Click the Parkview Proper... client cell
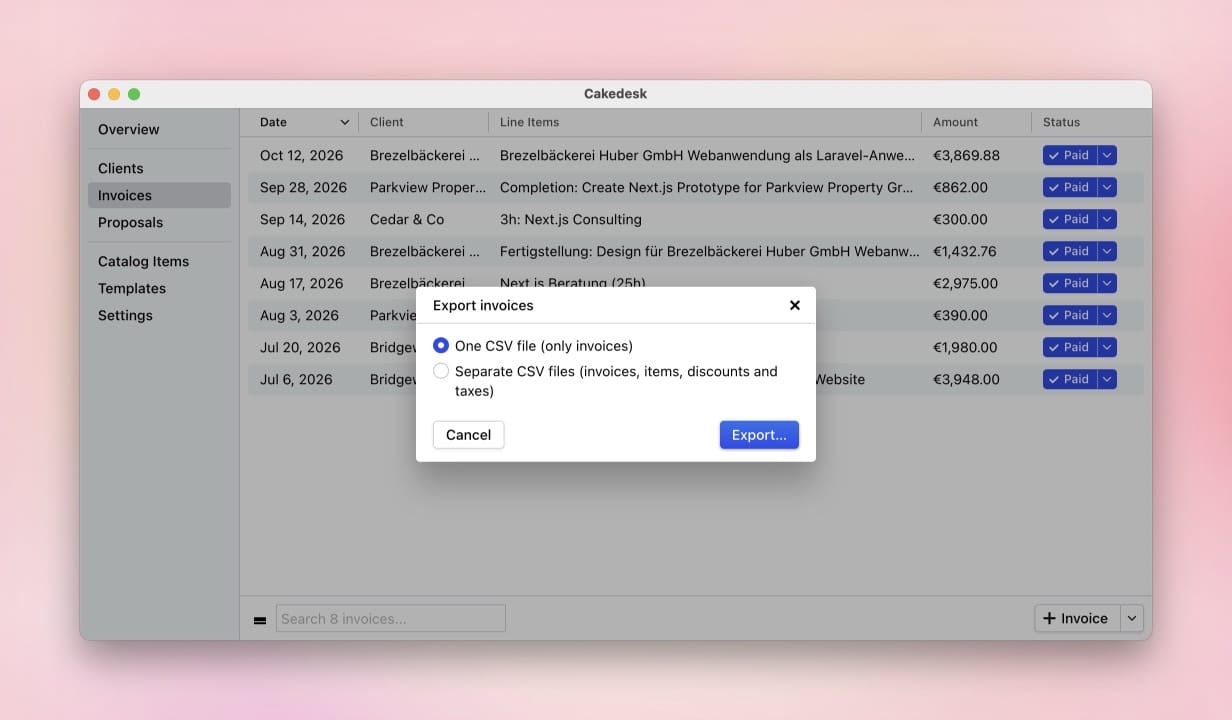1232x720 pixels. [x=428, y=187]
